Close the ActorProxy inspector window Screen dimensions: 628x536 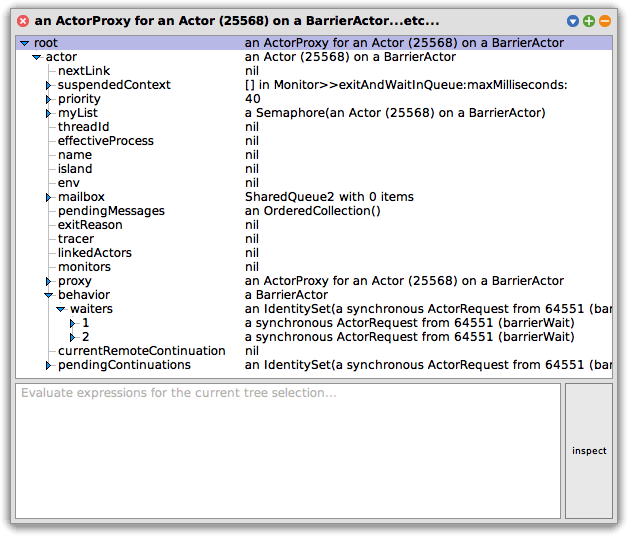[23, 21]
